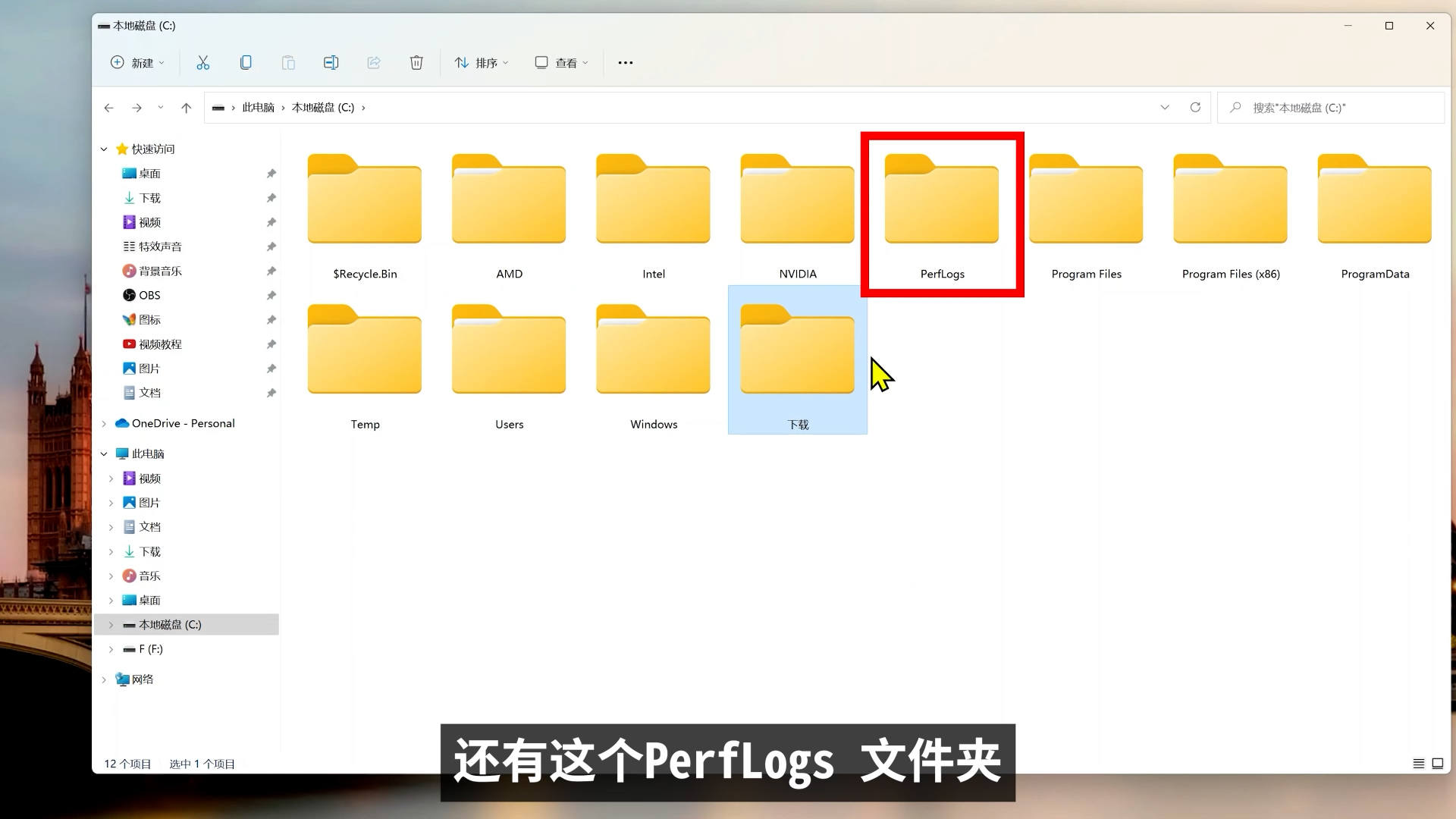
Task: Open the see-more ellipsis toolbar menu
Action: point(624,62)
